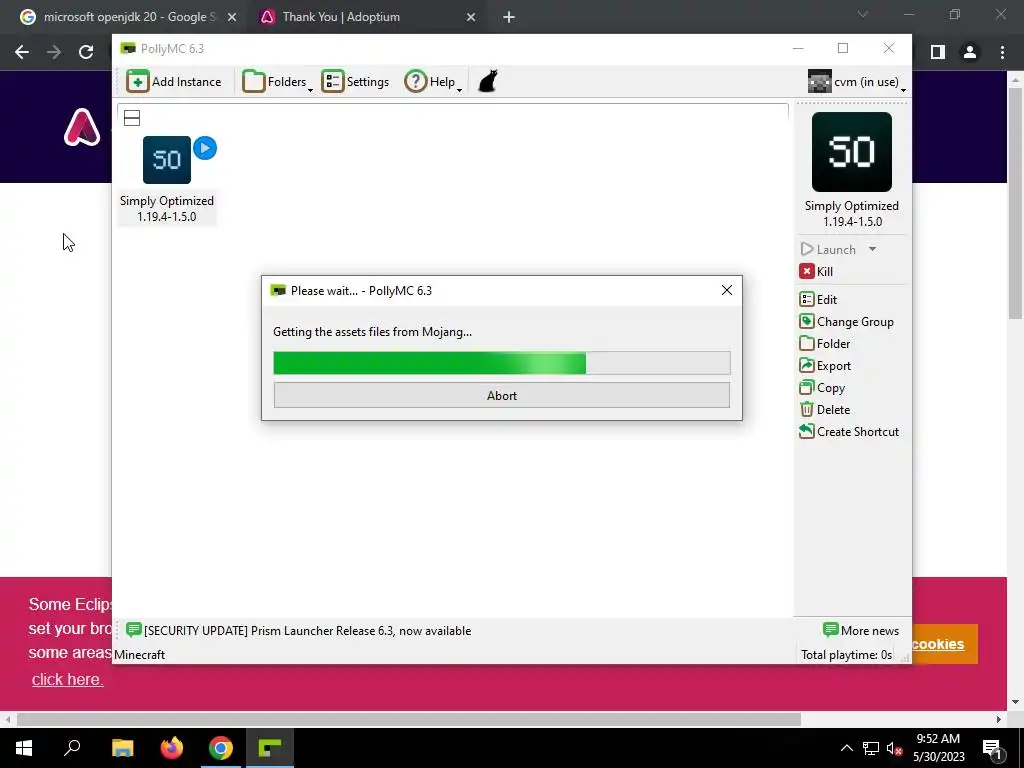Image resolution: width=1024 pixels, height=768 pixels.
Task: Show hidden system tray icons
Action: pos(846,748)
